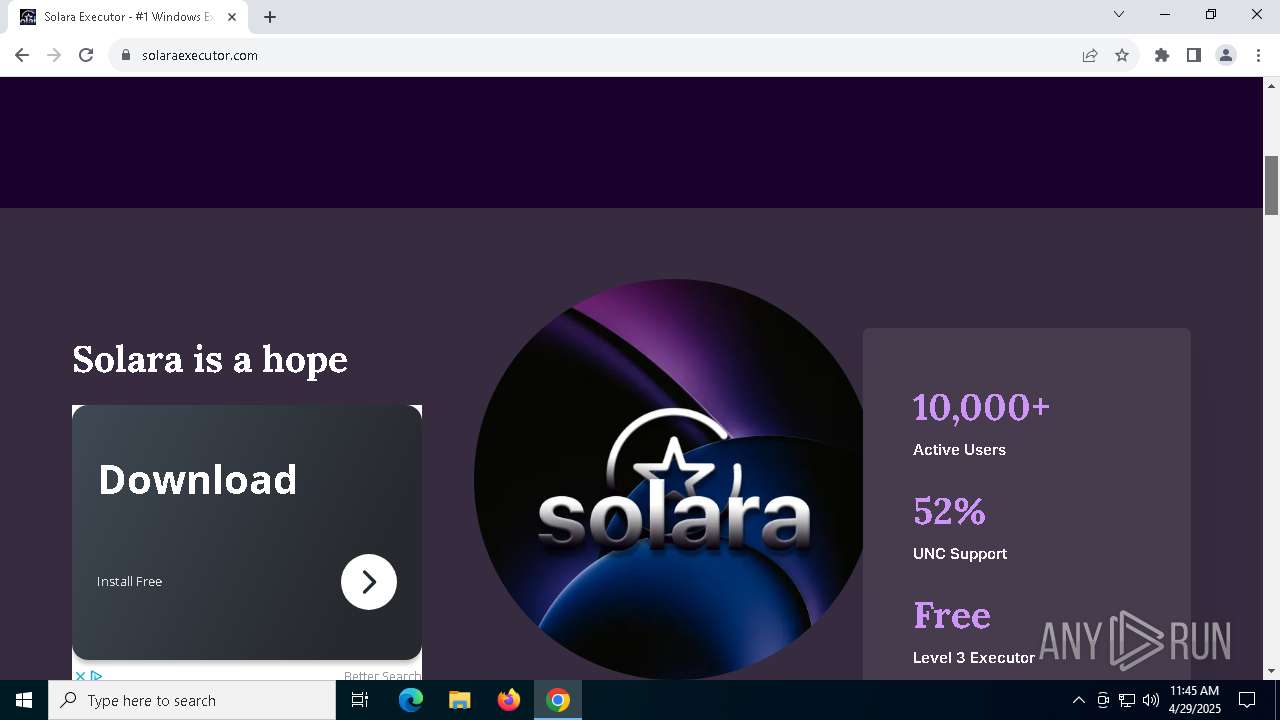Toggle Chrome side panel
The height and width of the screenshot is (720, 1280).
[x=1194, y=55]
